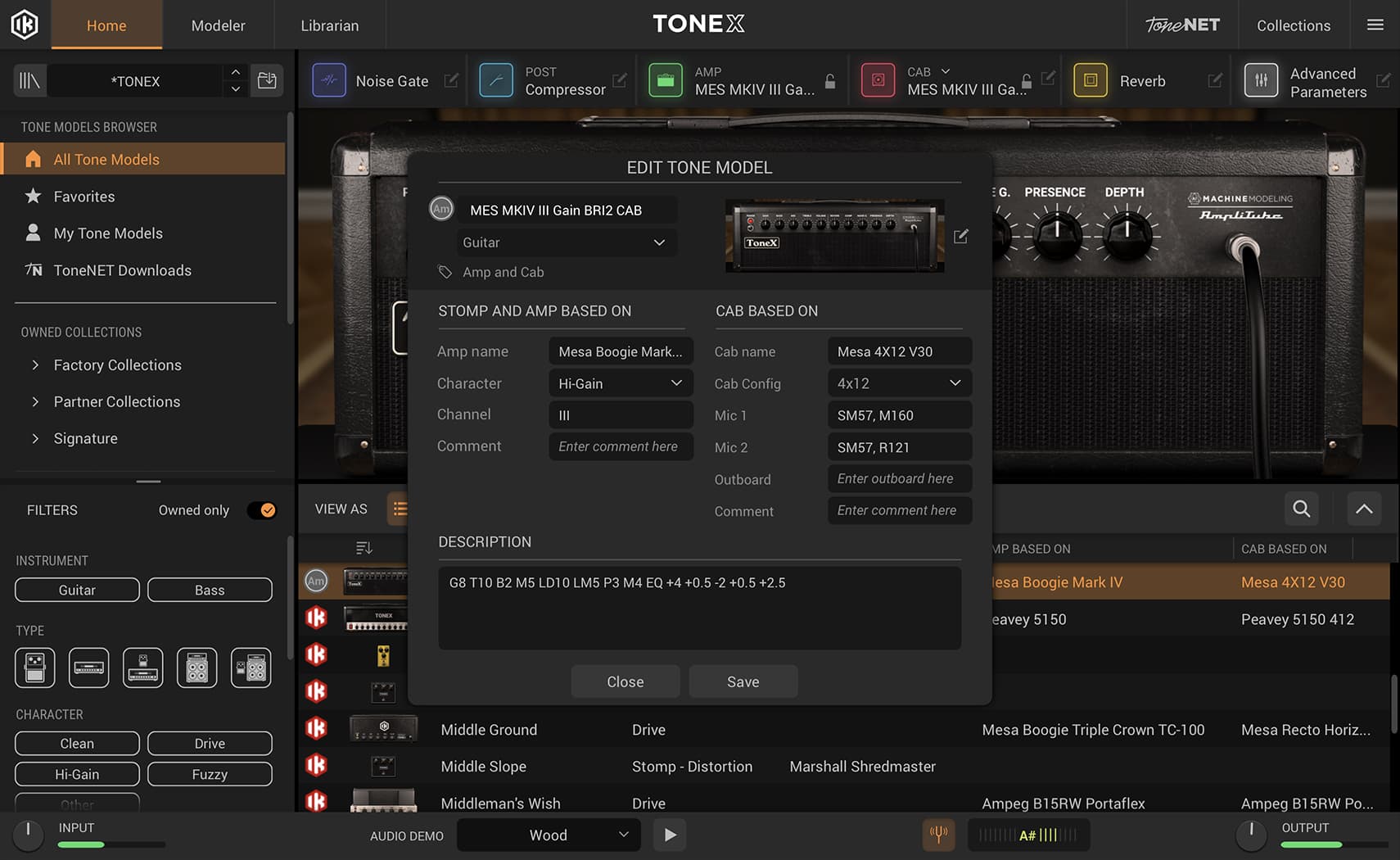Toggle the Guitar instrument filter
Viewport: 1400px width, 860px height.
[77, 590]
